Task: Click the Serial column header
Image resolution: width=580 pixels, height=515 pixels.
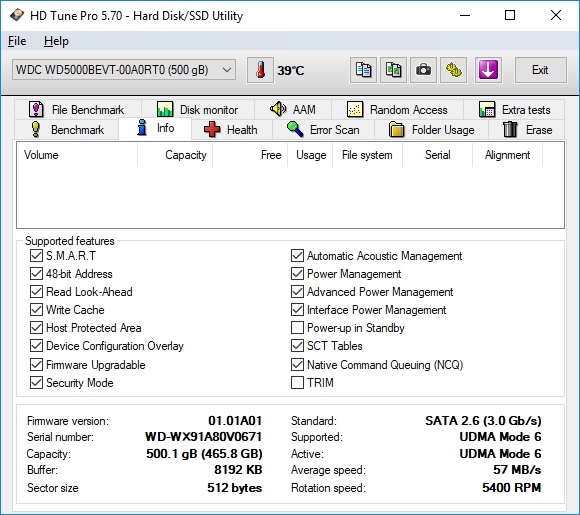Action: [x=438, y=155]
